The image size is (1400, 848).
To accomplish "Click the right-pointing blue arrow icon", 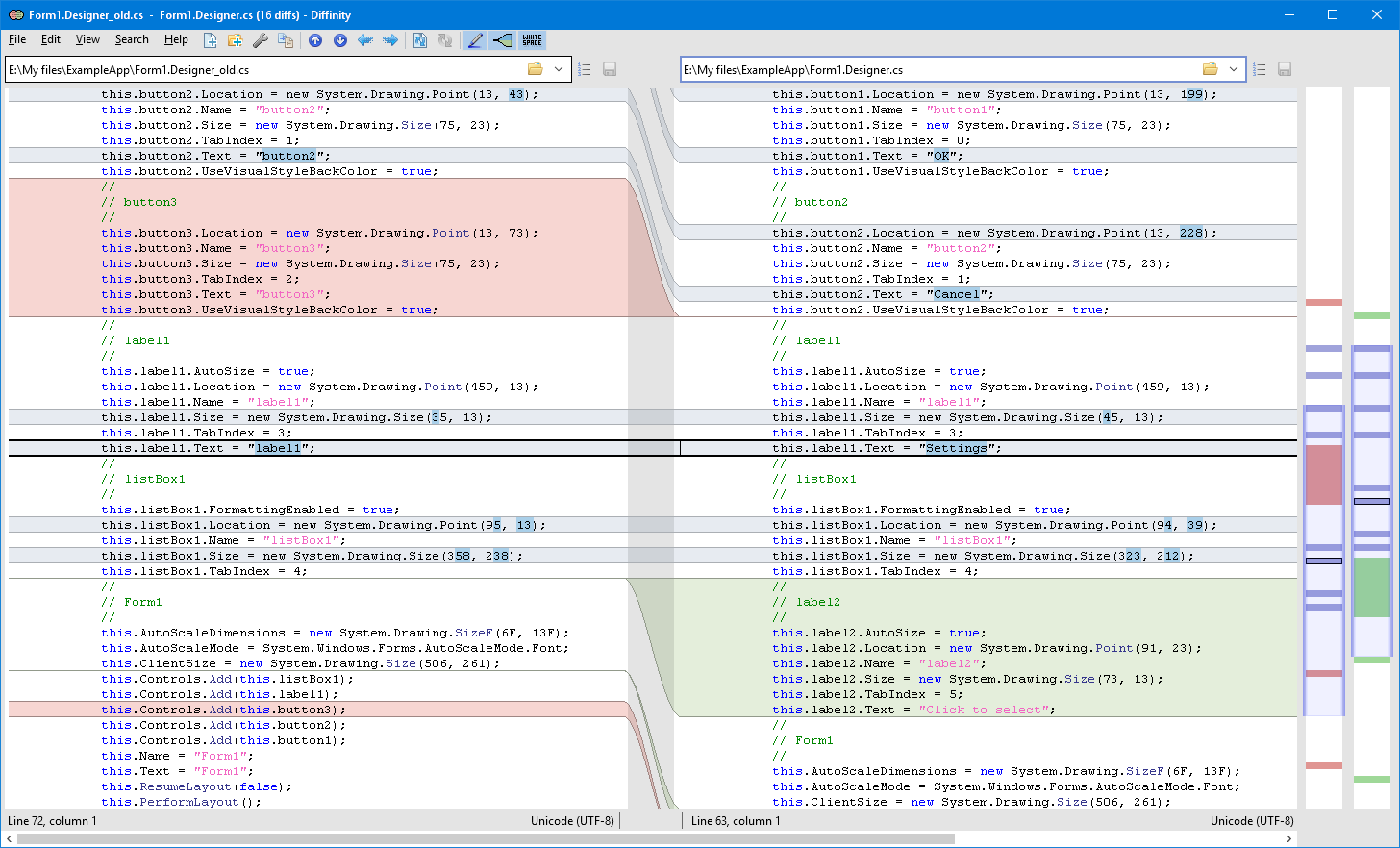I will click(x=390, y=40).
